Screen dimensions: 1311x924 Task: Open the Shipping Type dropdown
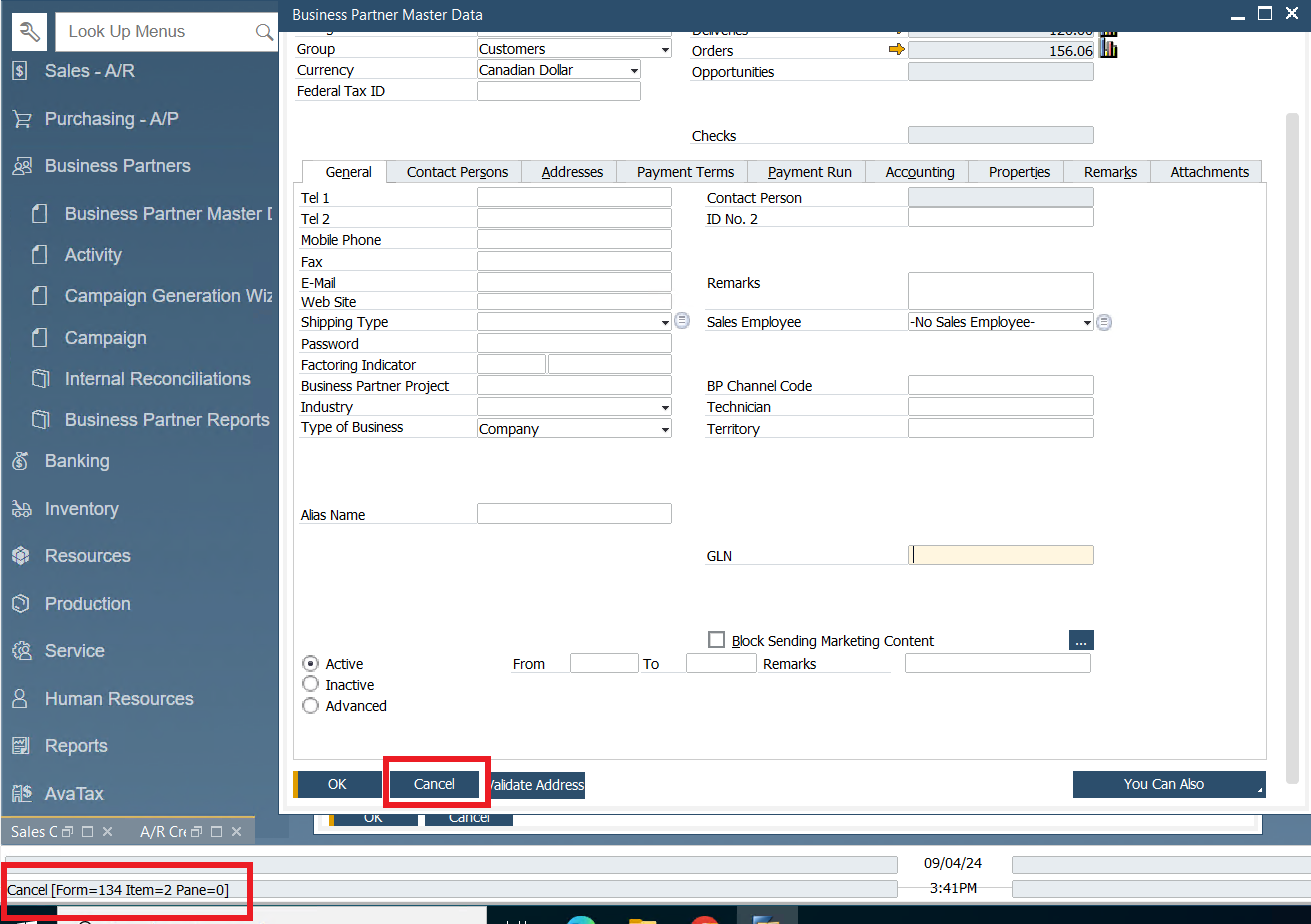[665, 322]
